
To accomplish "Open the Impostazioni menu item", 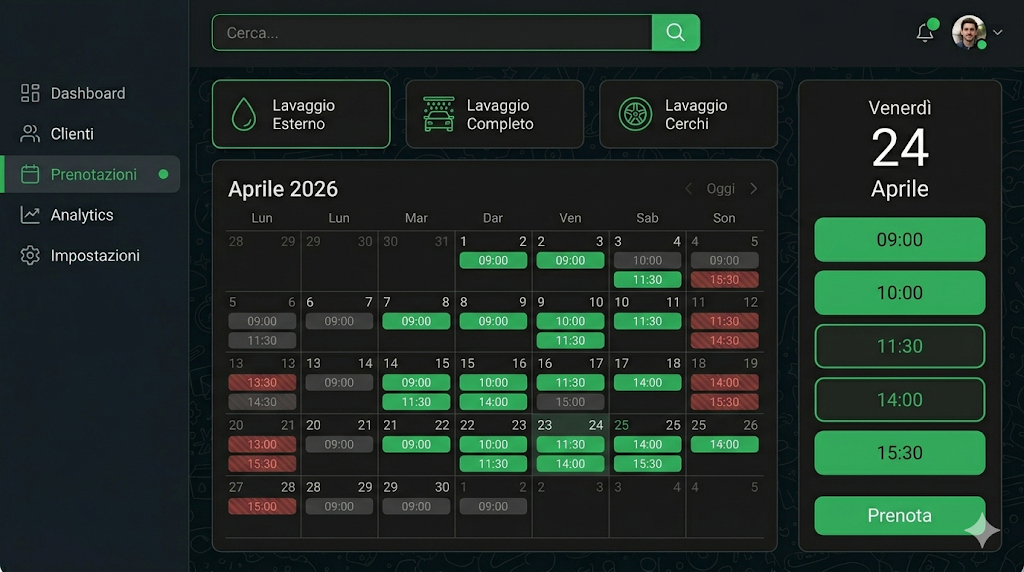I will 90,255.
